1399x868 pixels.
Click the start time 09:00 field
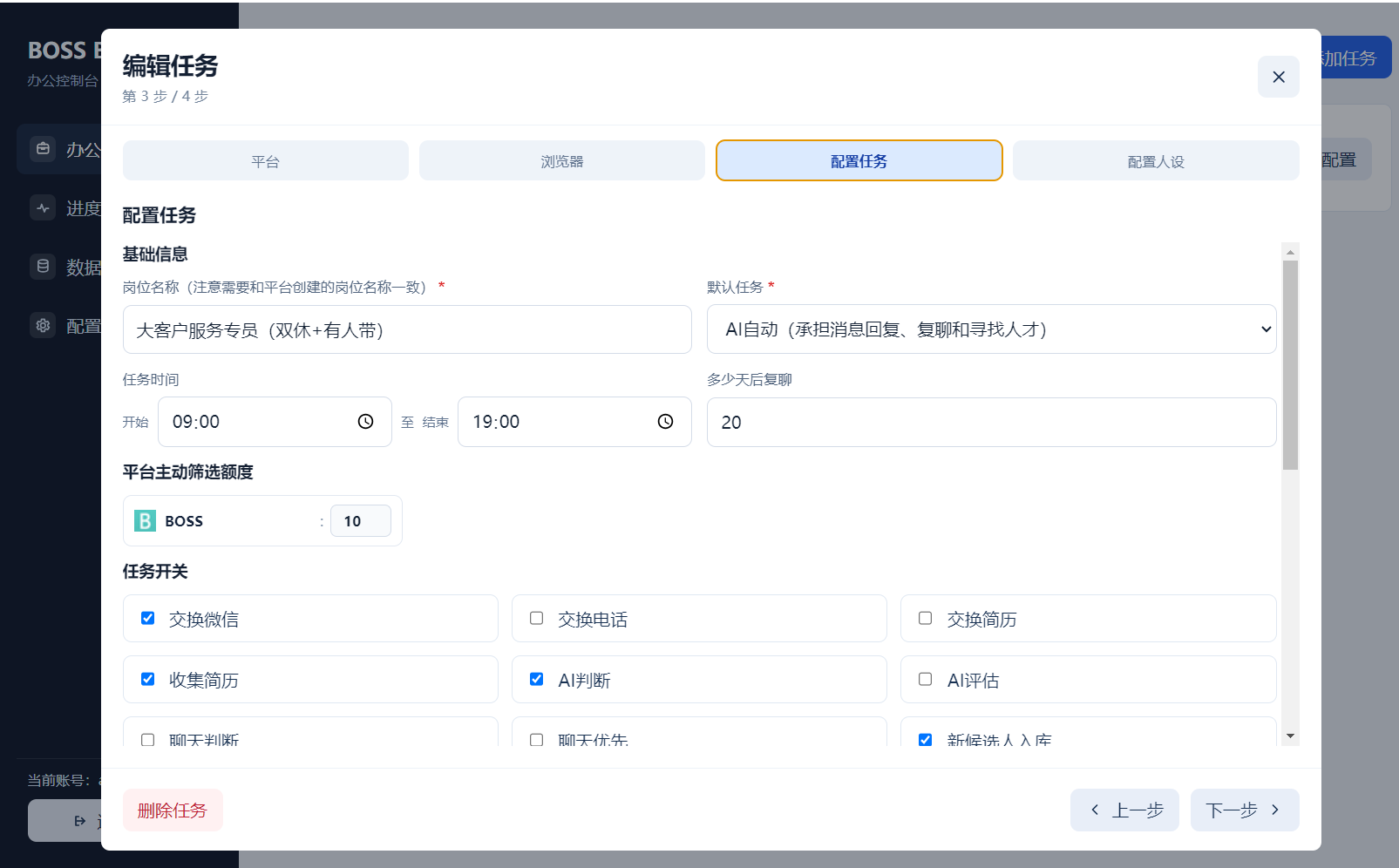click(x=275, y=422)
